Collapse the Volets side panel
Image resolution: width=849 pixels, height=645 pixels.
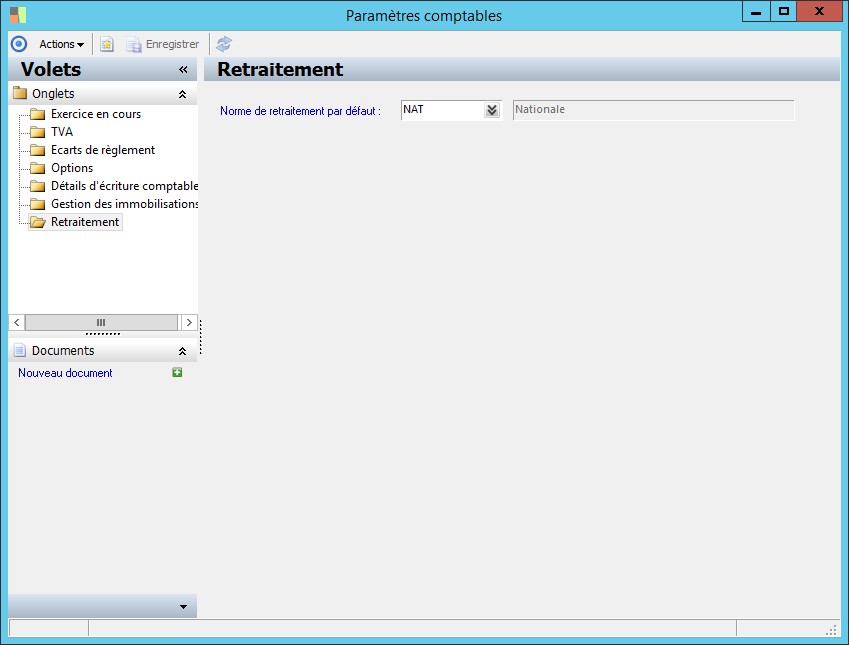(183, 69)
